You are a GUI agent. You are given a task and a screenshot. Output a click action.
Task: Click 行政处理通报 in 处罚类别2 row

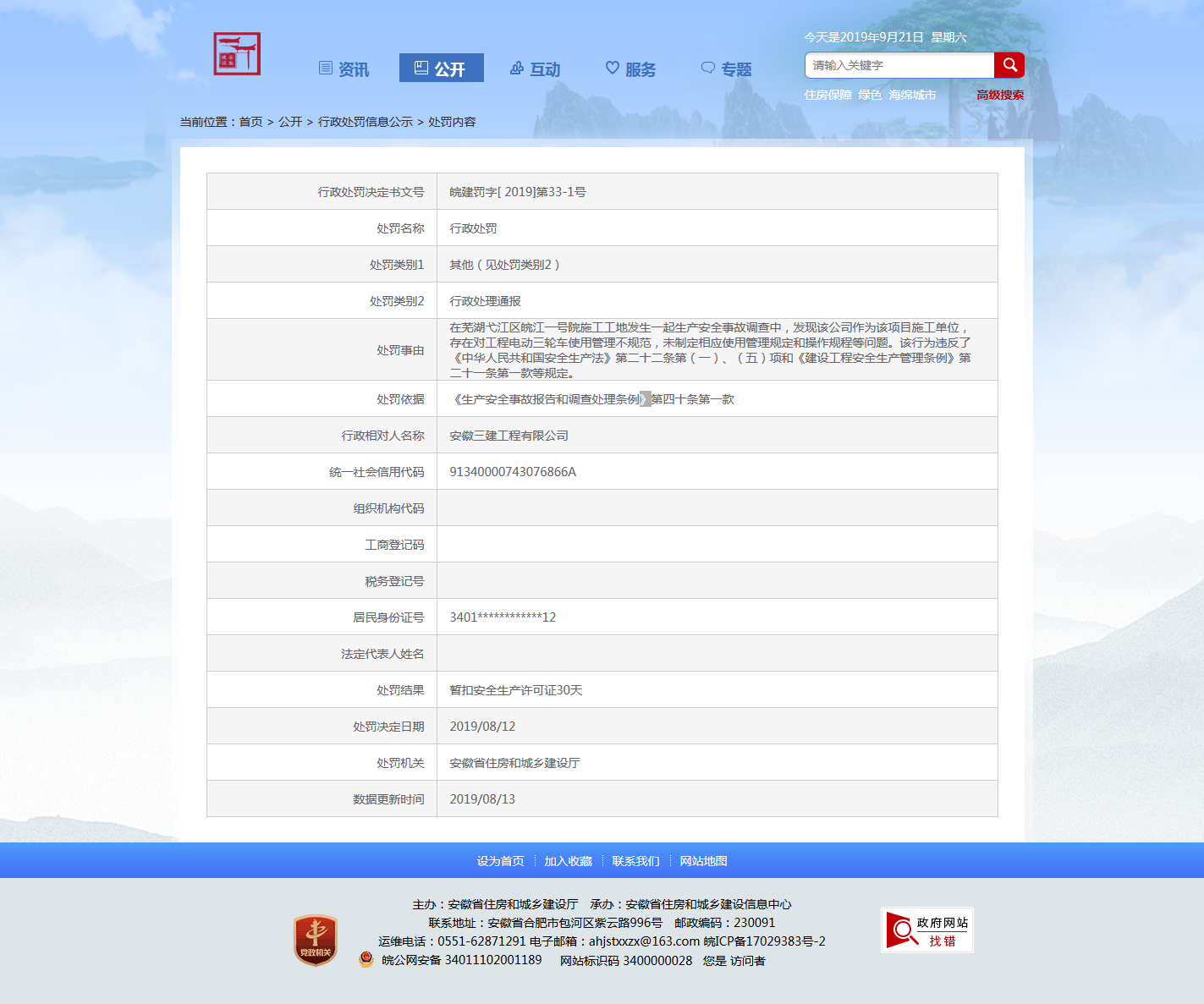(485, 301)
